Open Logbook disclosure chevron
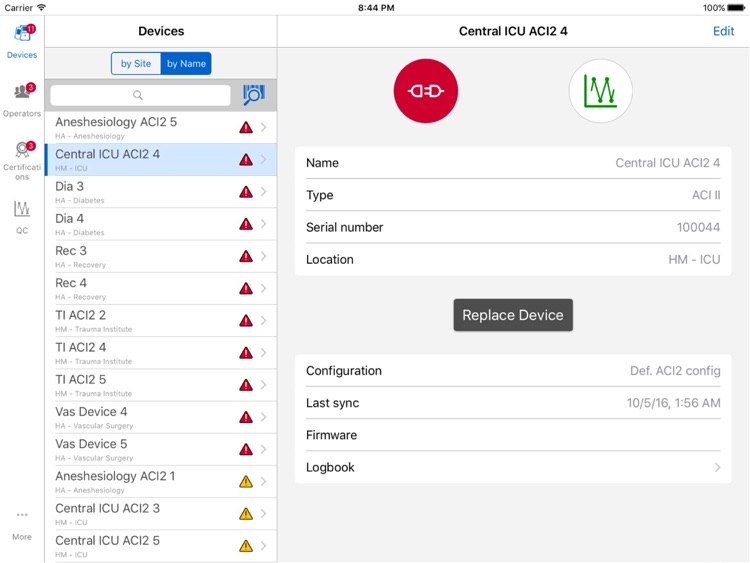Image resolution: width=750 pixels, height=563 pixels. (x=717, y=467)
